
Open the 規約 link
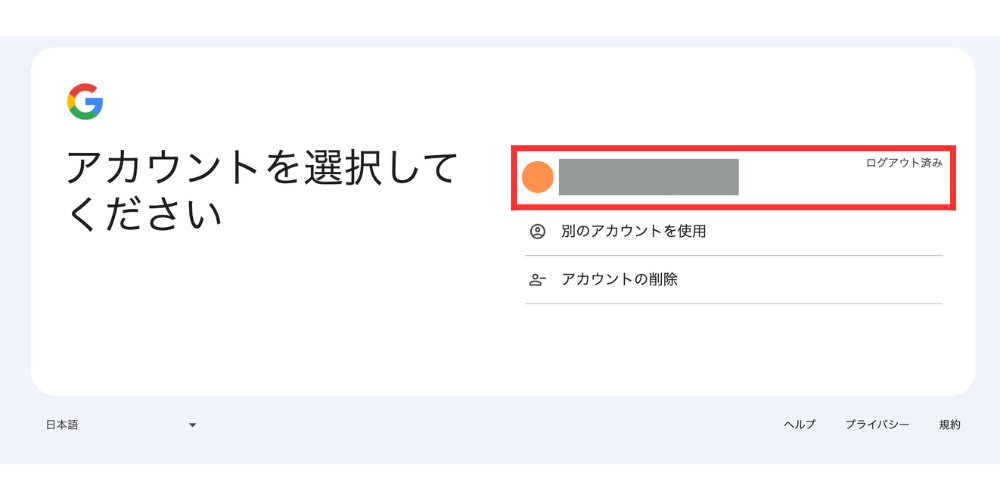(x=949, y=425)
